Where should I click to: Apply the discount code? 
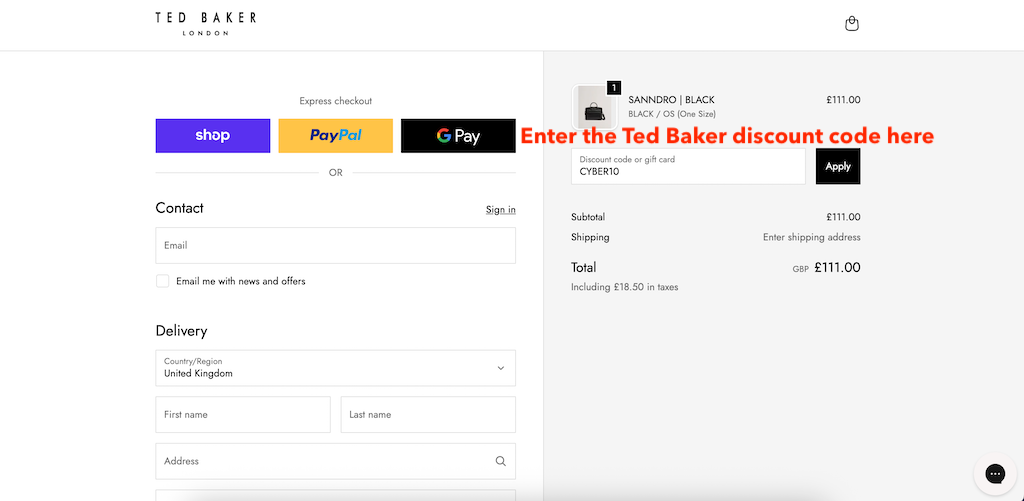pyautogui.click(x=838, y=166)
